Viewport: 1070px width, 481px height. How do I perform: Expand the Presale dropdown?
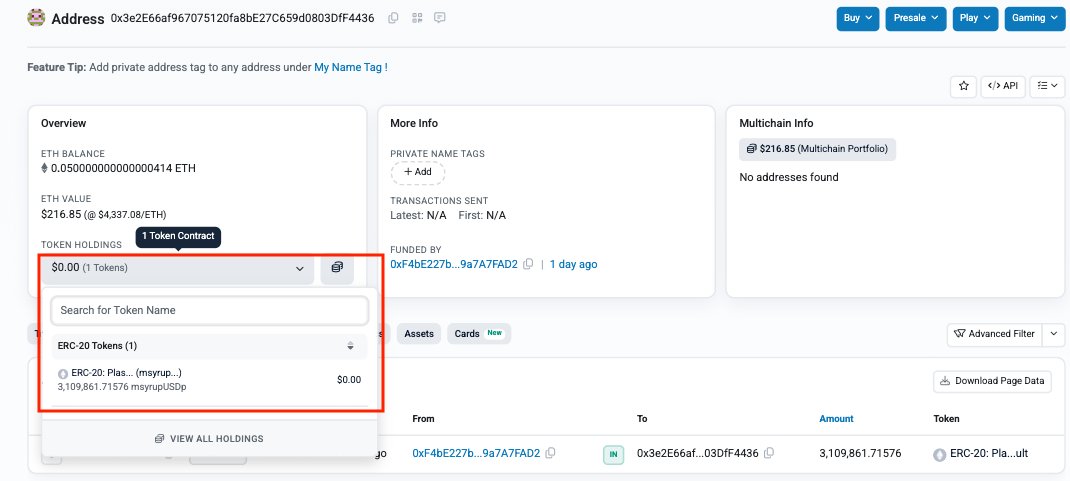[915, 18]
